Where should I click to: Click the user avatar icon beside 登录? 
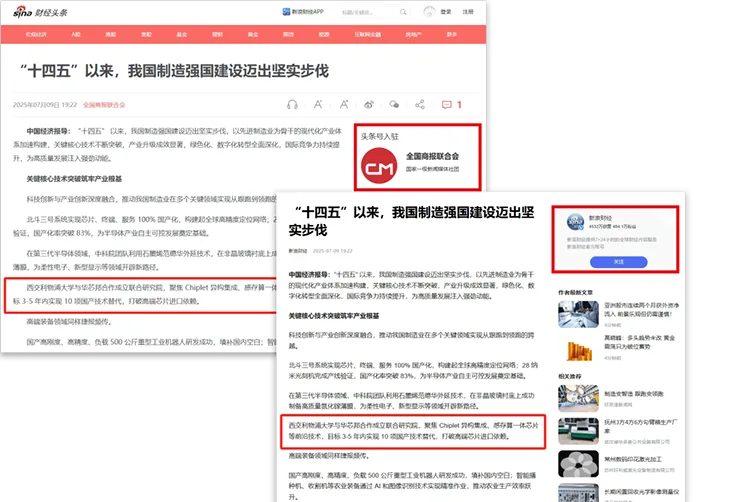pyautogui.click(x=429, y=11)
